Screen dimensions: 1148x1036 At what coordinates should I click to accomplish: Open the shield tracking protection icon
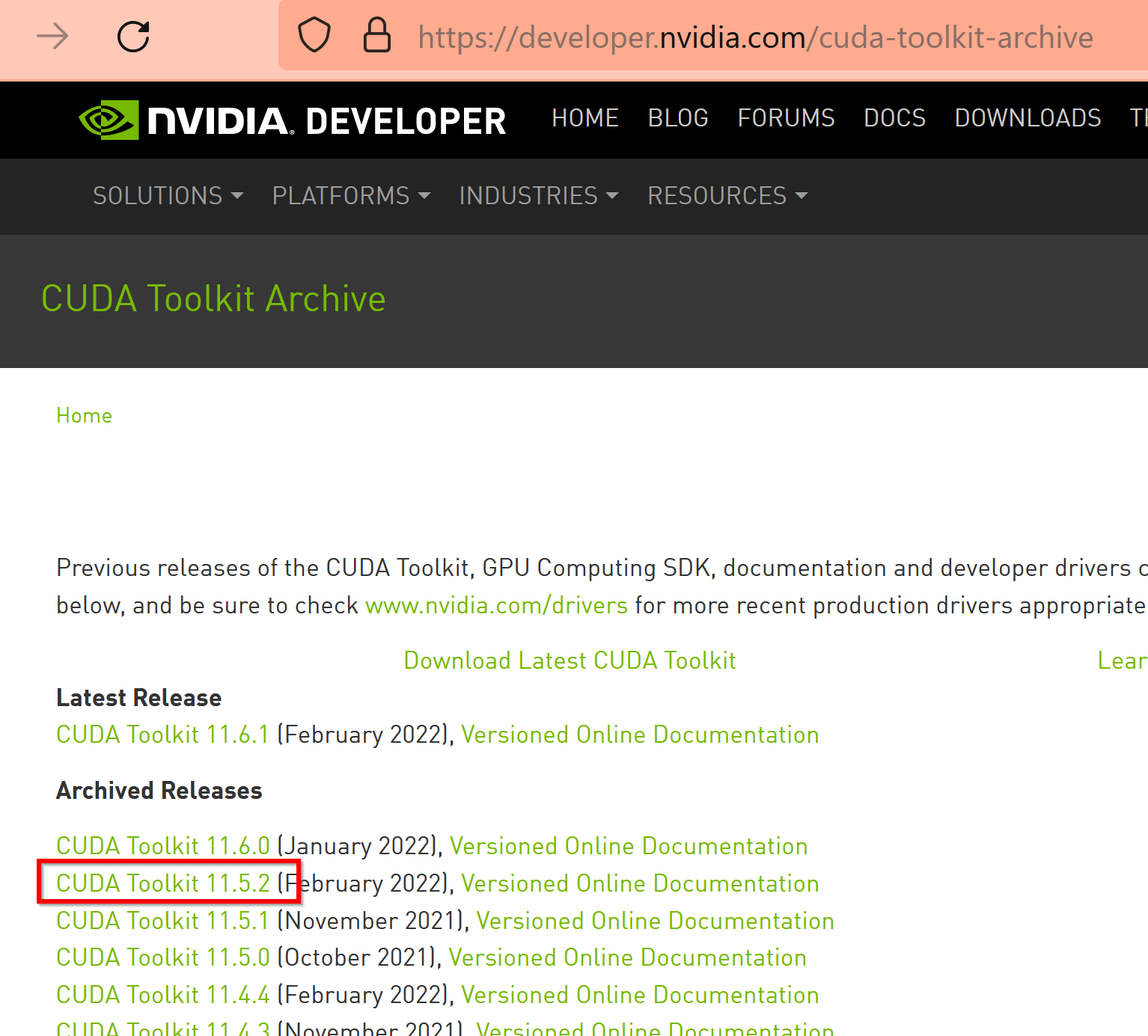314,35
